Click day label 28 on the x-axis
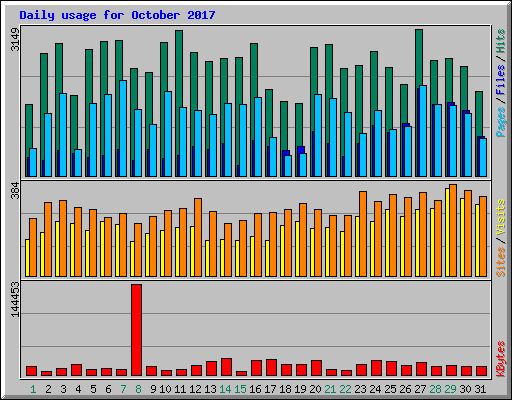Screen dimensions: 512x400 [x=435, y=389]
